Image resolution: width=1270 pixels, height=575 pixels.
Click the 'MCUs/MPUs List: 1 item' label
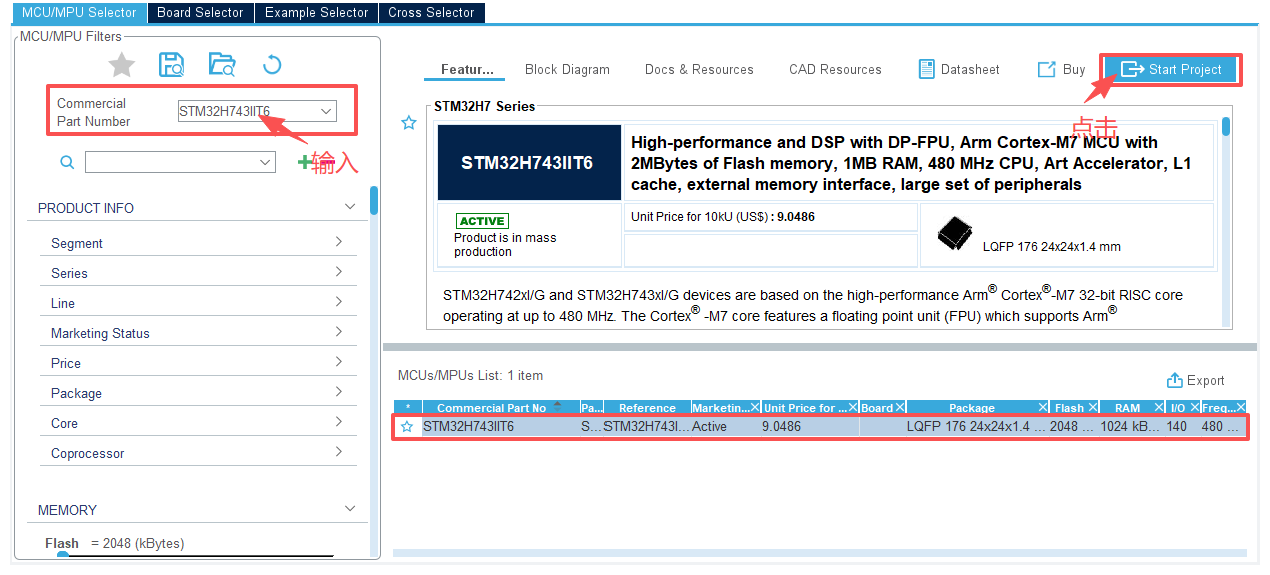[x=470, y=375]
